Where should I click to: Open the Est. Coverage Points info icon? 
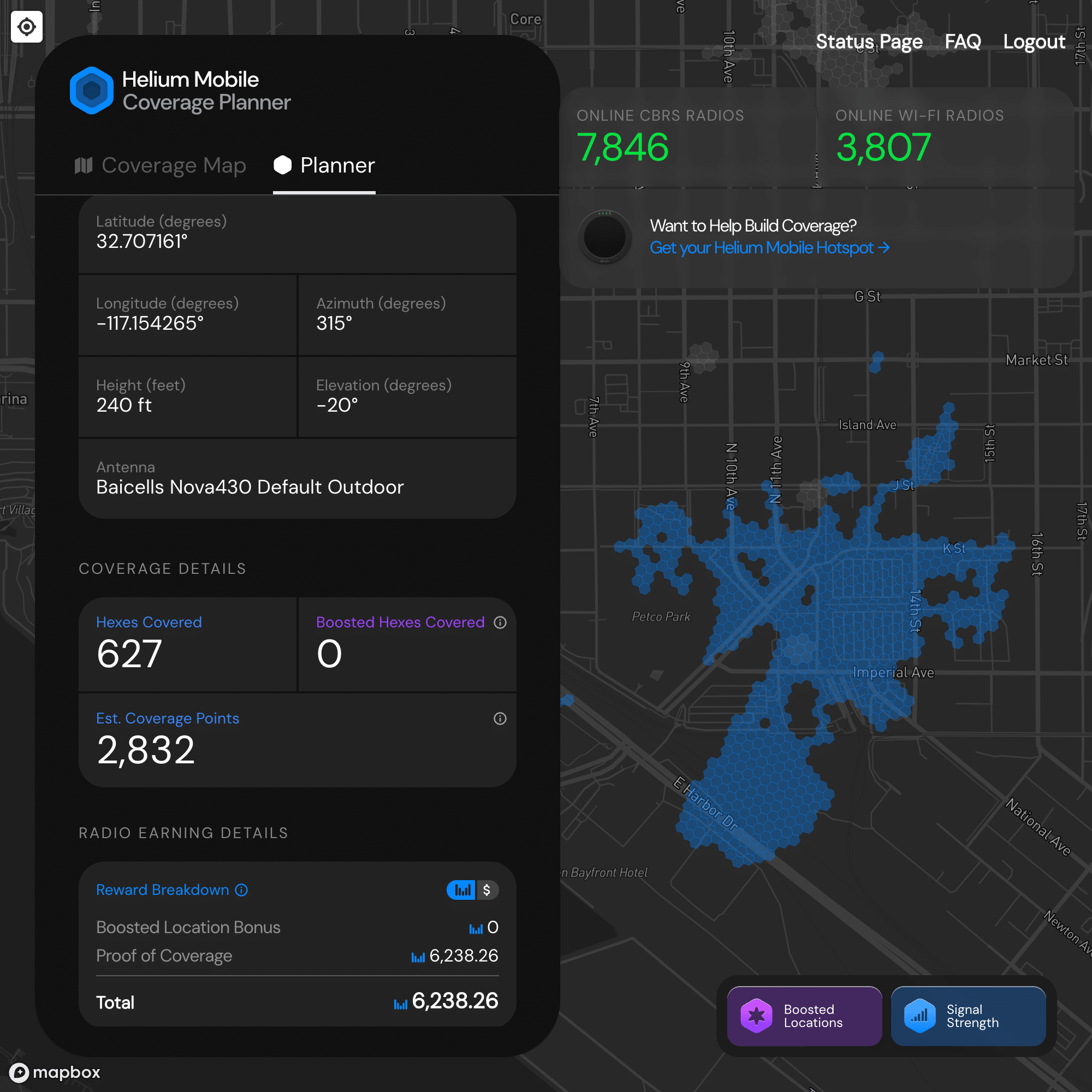[500, 719]
